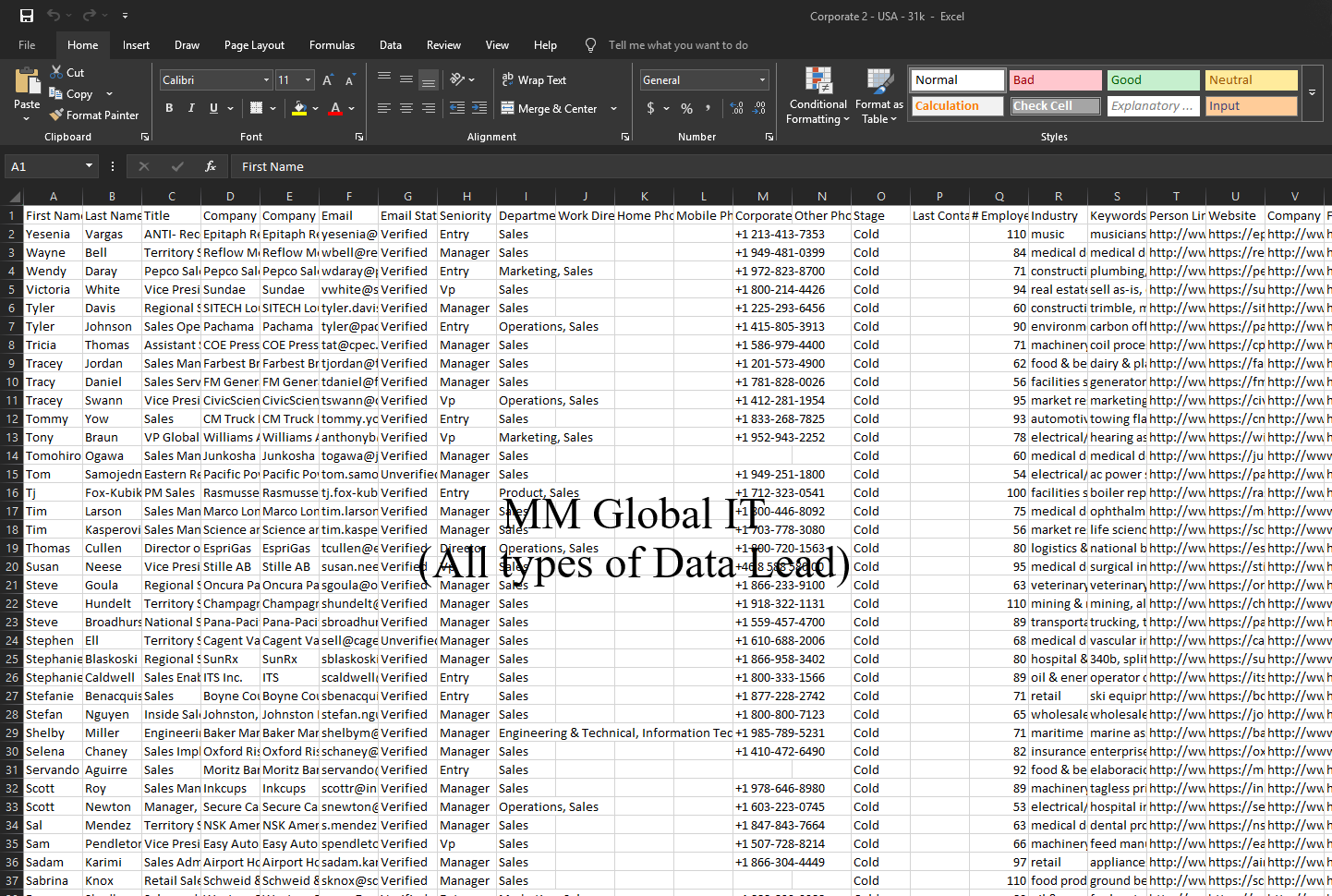Apply the Percent Style format
Image resolution: width=1332 pixels, height=896 pixels.
(x=686, y=108)
